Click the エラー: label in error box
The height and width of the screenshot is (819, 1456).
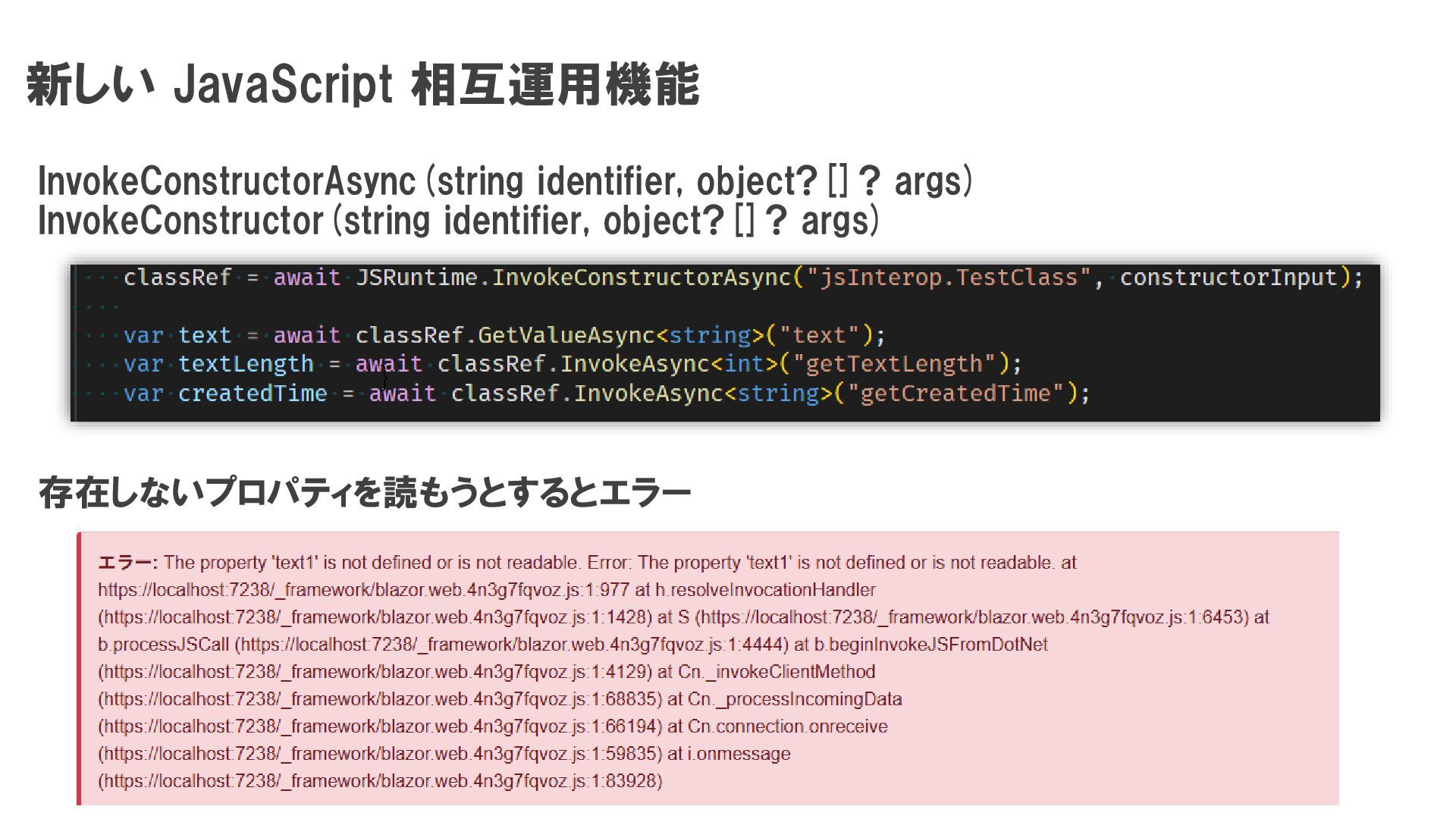point(127,563)
